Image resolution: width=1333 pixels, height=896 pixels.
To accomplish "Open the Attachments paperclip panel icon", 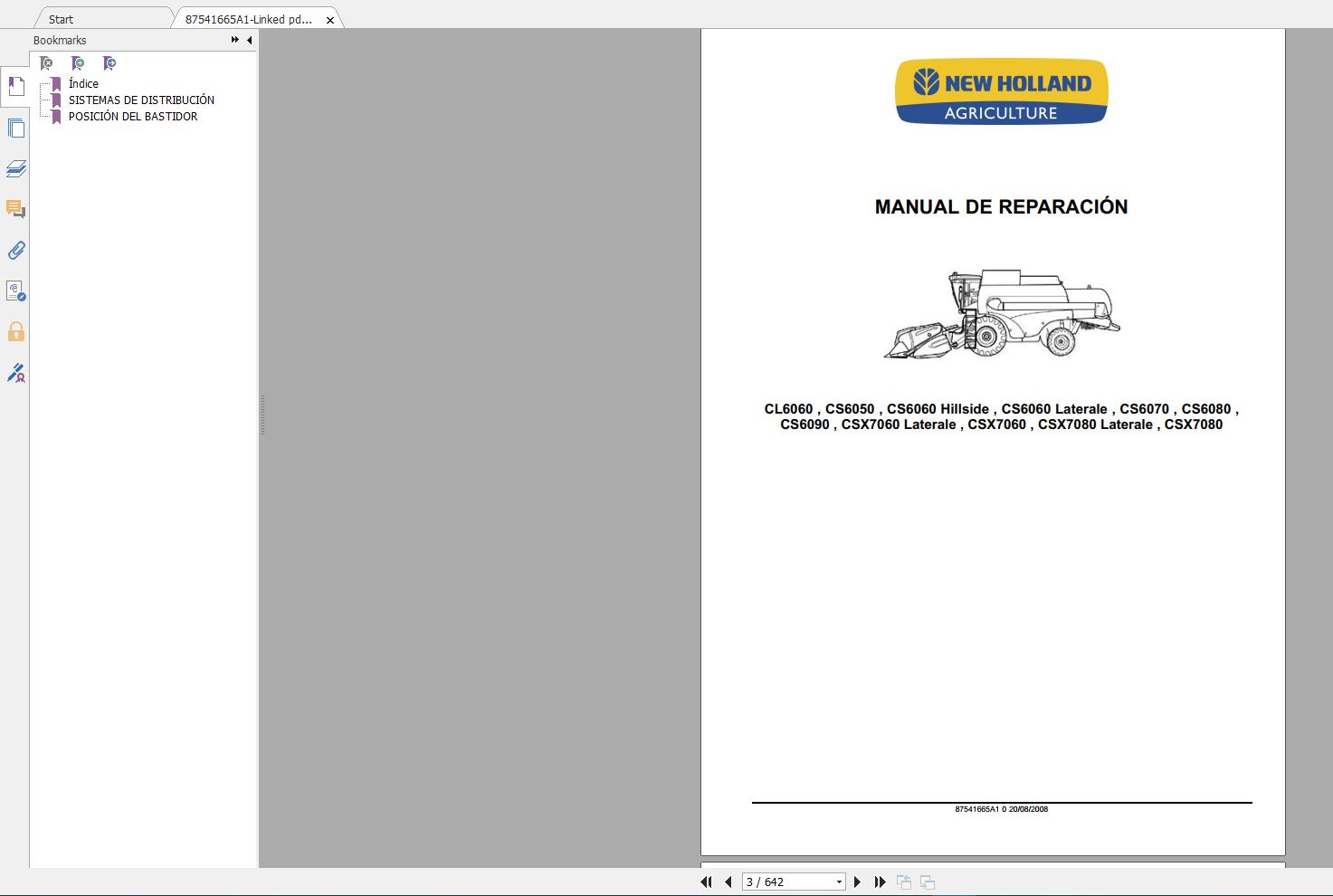I will click(15, 251).
